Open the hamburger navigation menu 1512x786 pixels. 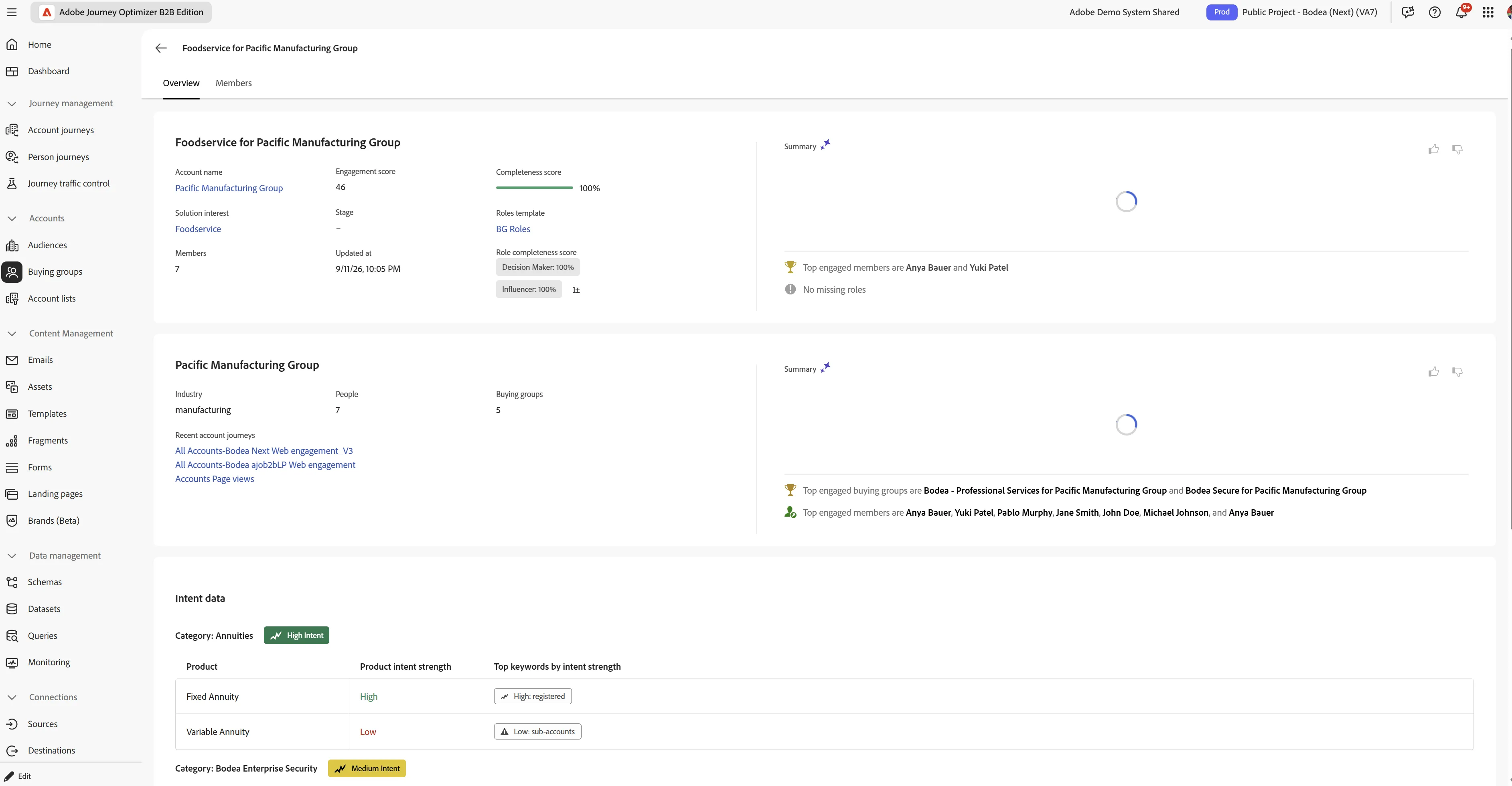12,12
